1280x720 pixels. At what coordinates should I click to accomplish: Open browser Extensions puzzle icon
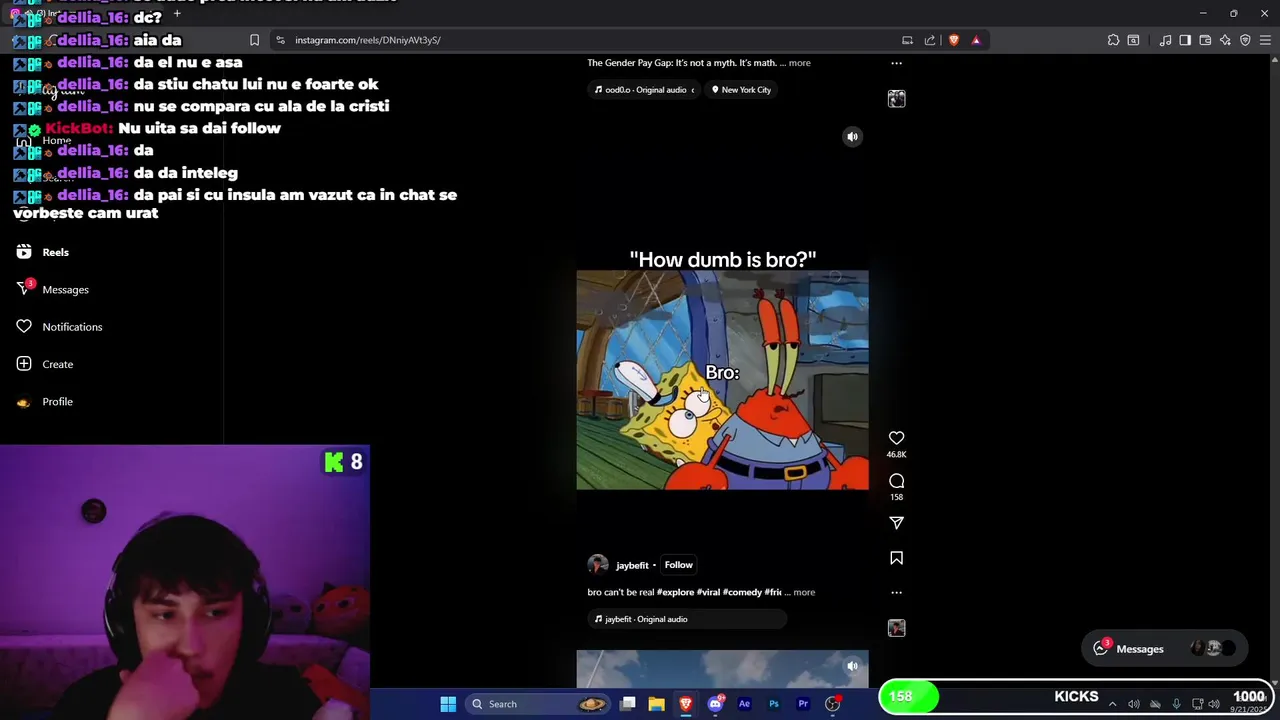pyautogui.click(x=1113, y=40)
